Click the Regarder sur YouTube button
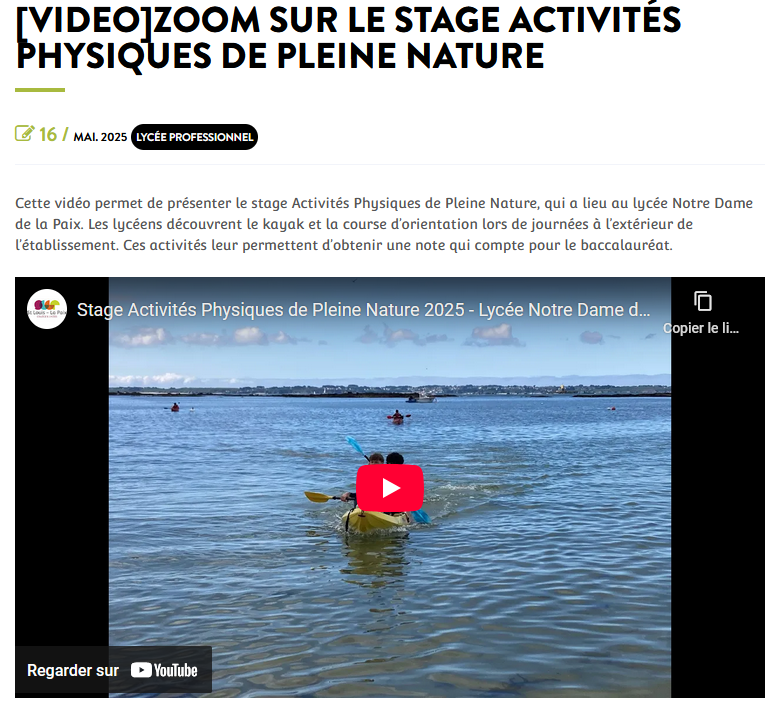Screen dimensions: 777x704 [x=113, y=670]
